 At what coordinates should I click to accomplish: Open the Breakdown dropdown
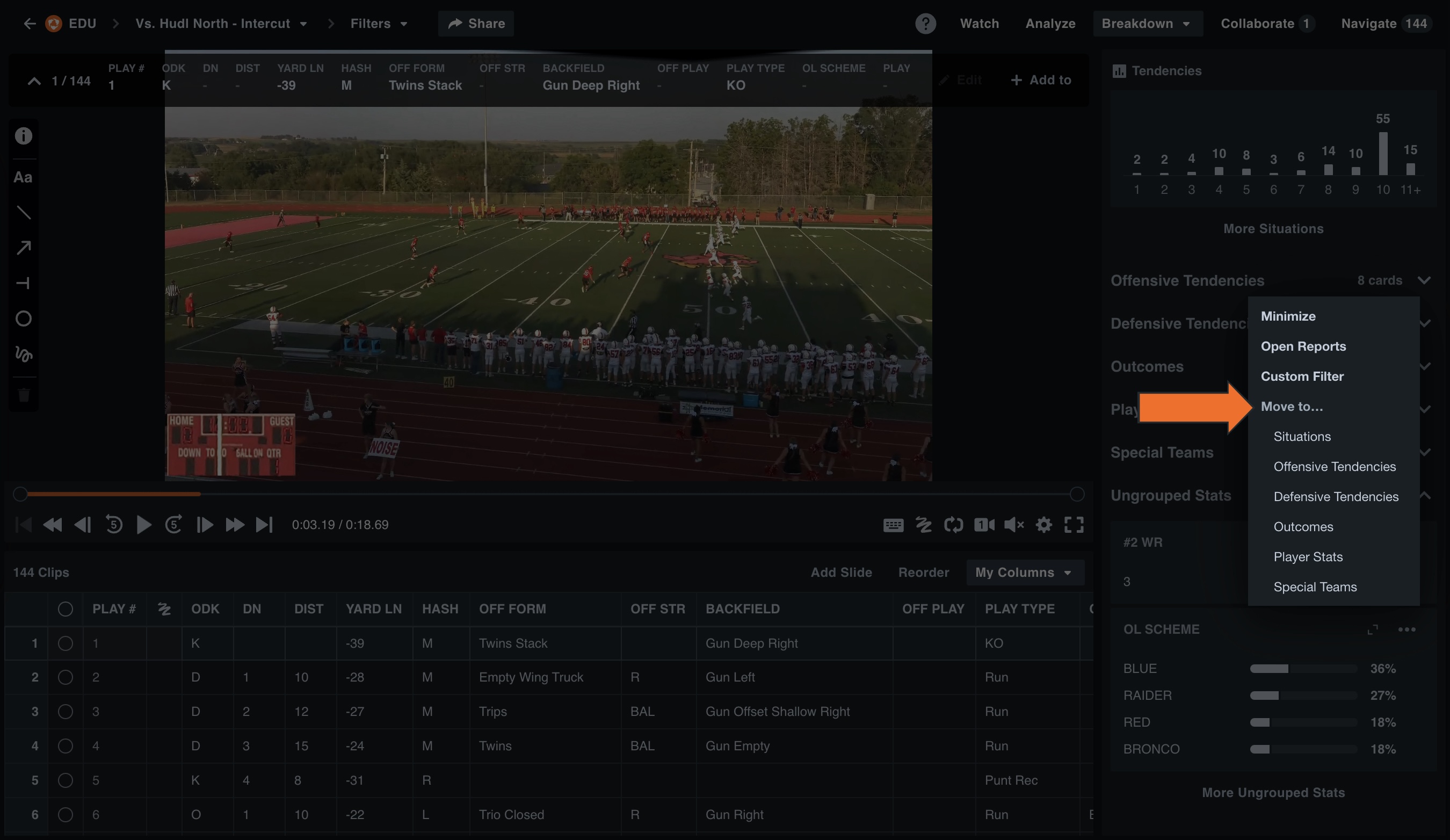(x=1147, y=24)
